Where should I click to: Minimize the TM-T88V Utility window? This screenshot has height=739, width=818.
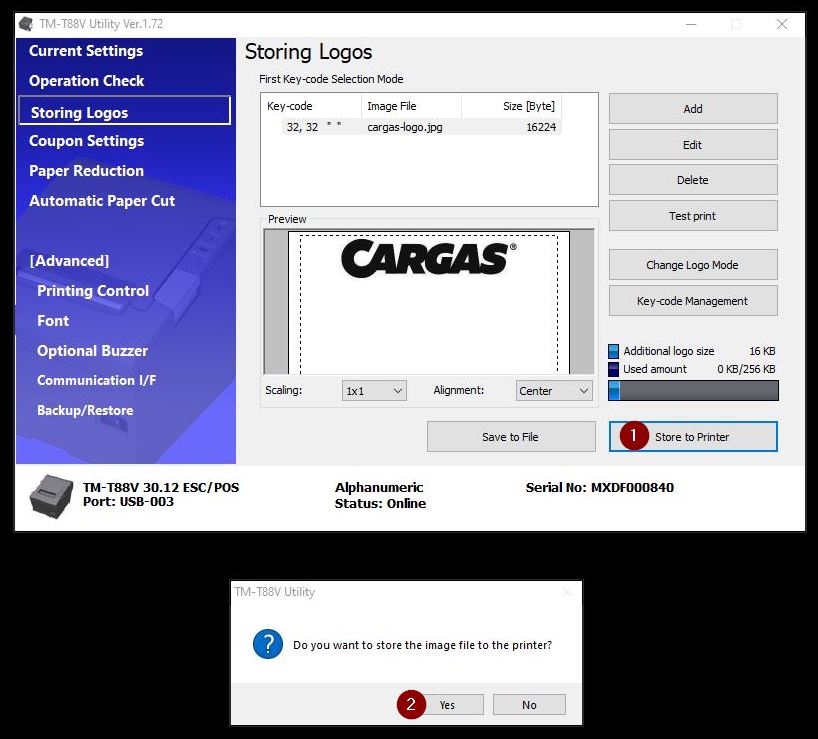click(691, 24)
